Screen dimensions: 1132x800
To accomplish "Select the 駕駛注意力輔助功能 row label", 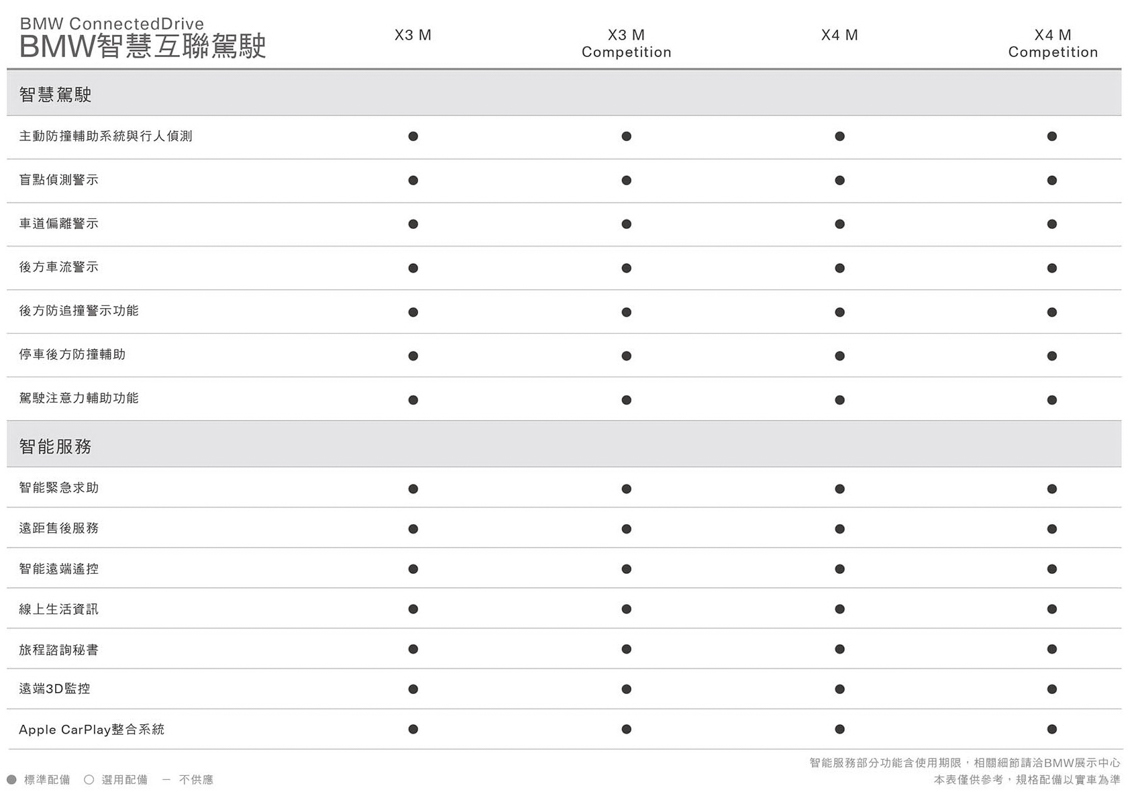I will tap(79, 399).
